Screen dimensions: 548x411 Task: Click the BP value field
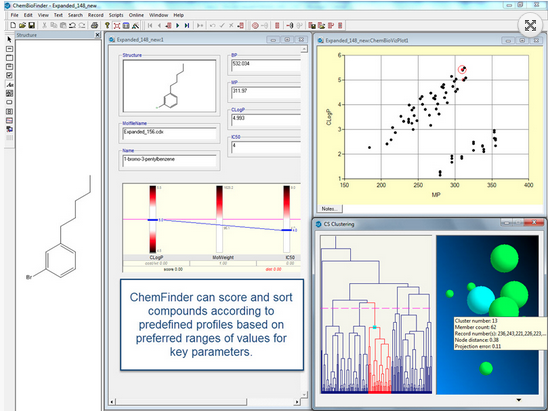point(266,66)
